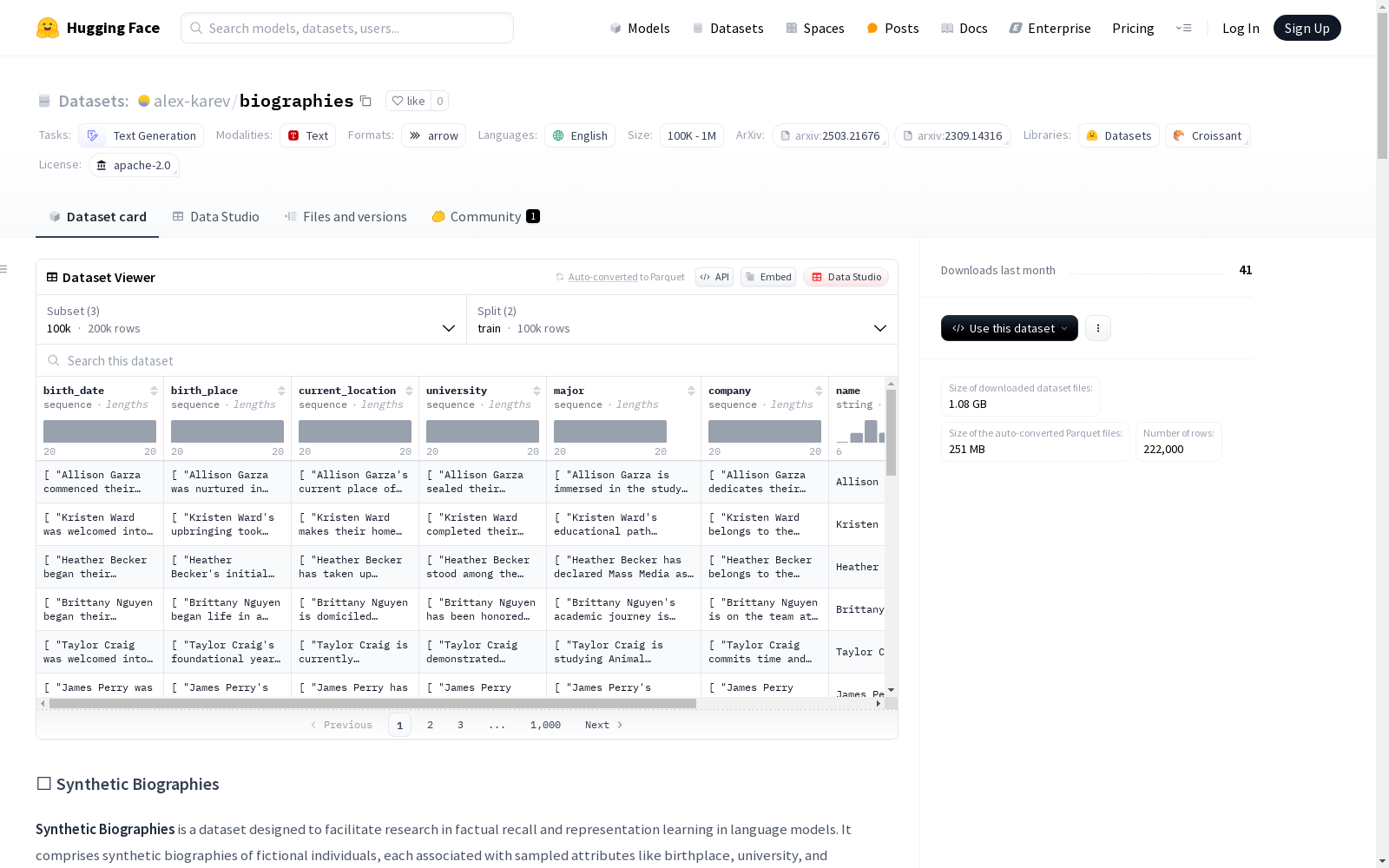The width and height of the screenshot is (1389, 868).
Task: Sort the current_location column
Action: (409, 391)
